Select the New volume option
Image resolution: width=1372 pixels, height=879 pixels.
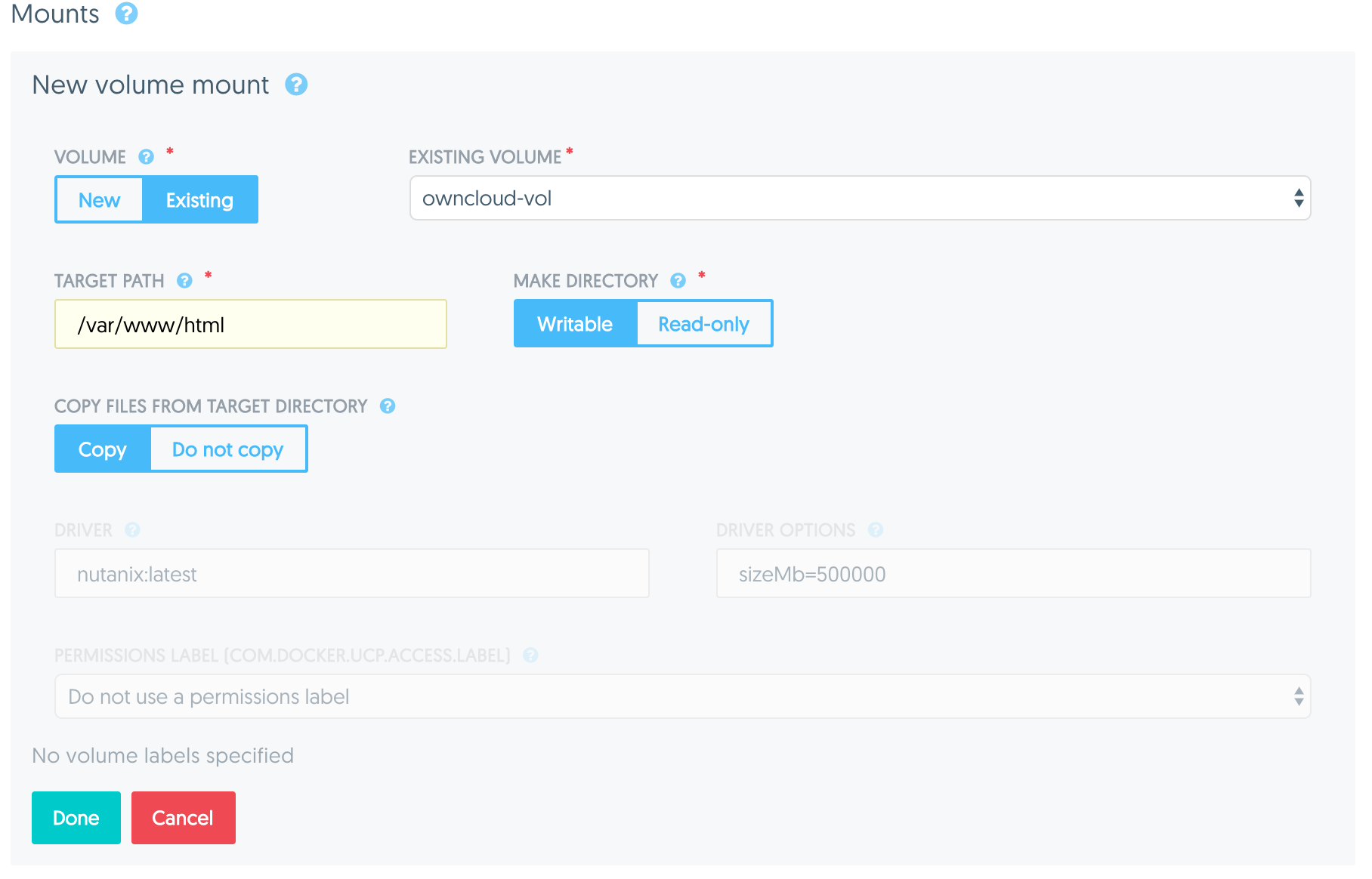click(x=99, y=200)
